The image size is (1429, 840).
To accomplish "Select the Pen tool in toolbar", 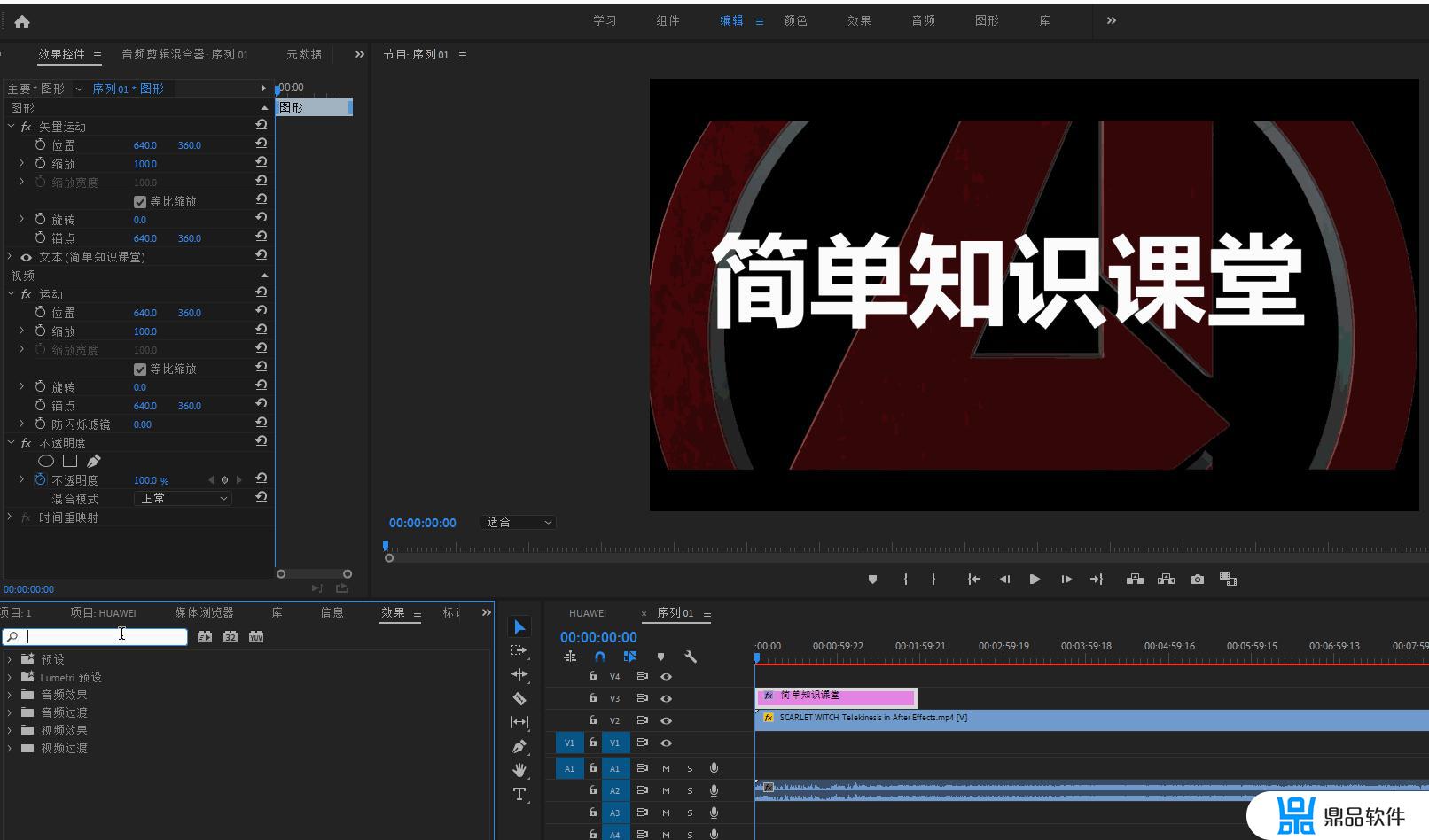I will tap(519, 746).
